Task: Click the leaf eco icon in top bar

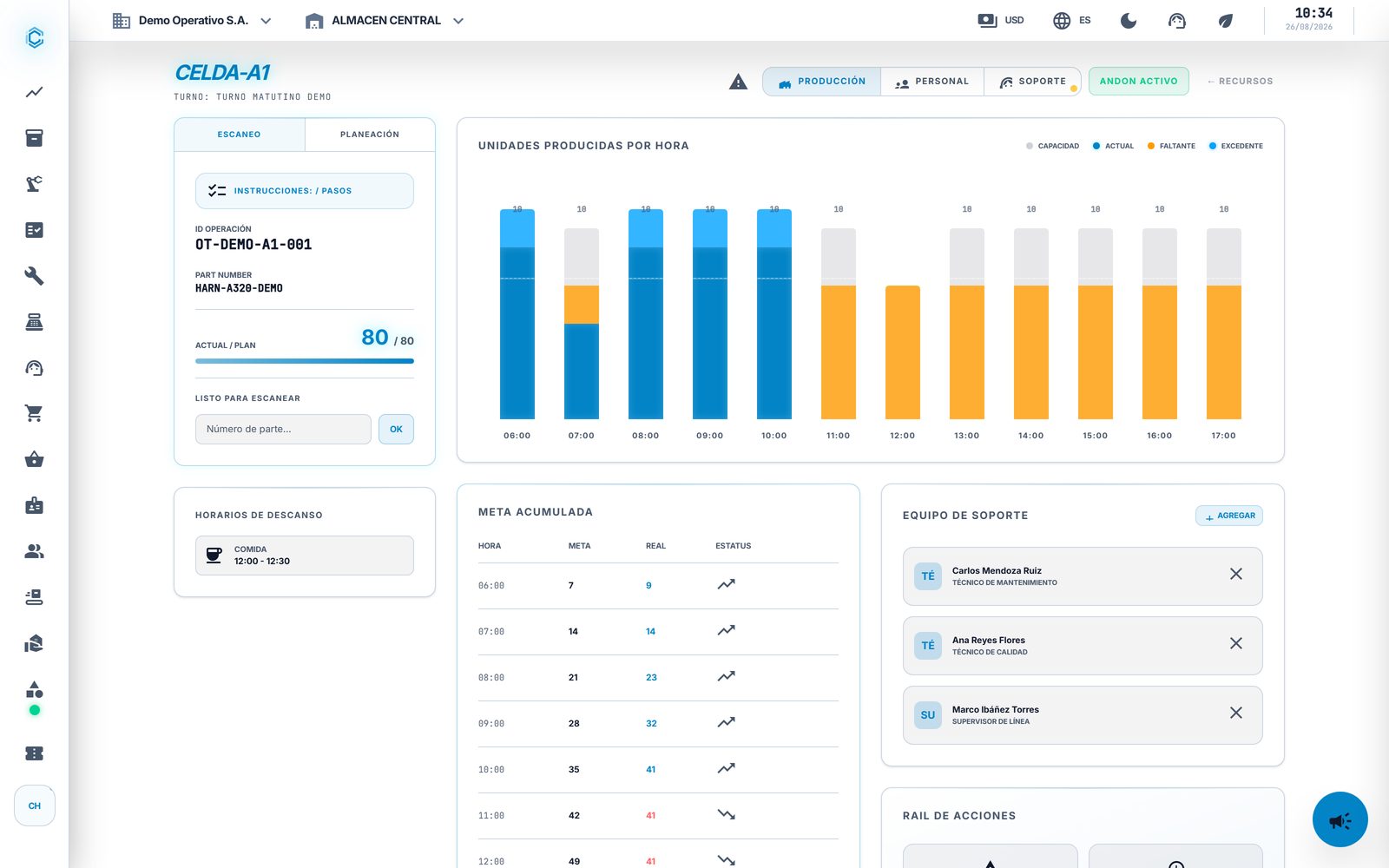Action: click(x=1225, y=21)
